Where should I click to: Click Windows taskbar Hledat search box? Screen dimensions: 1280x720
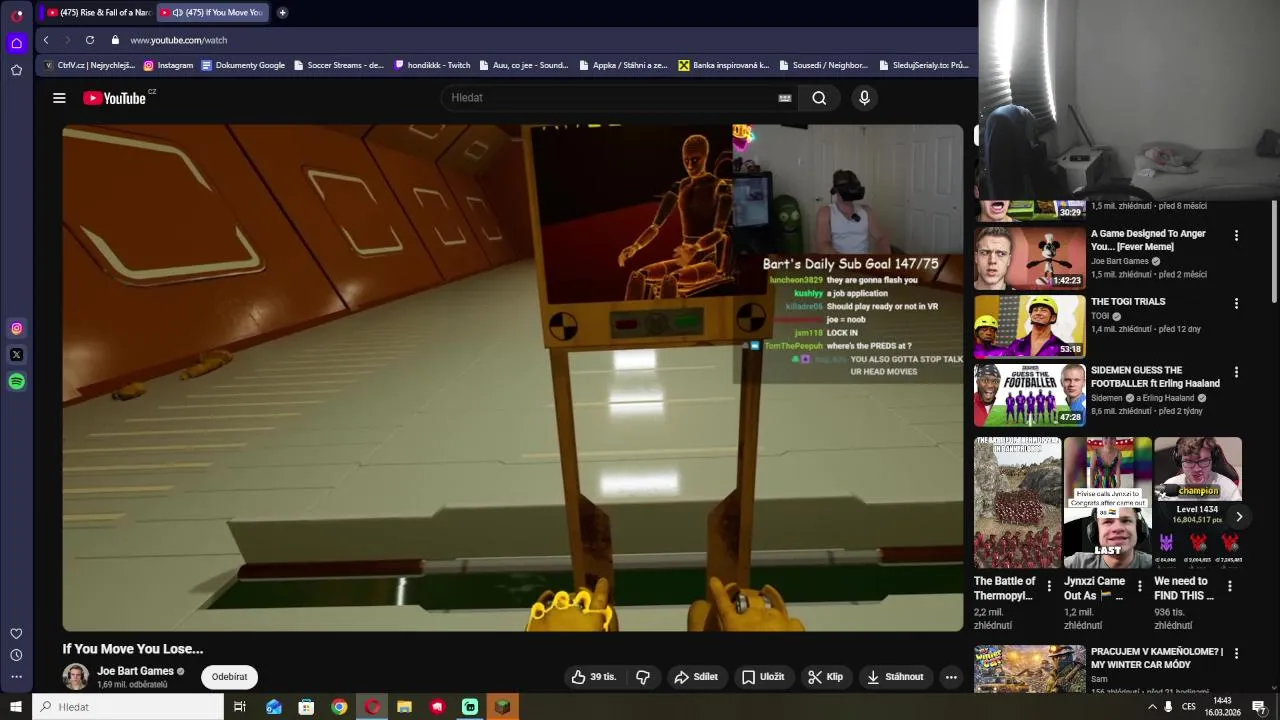(128, 707)
